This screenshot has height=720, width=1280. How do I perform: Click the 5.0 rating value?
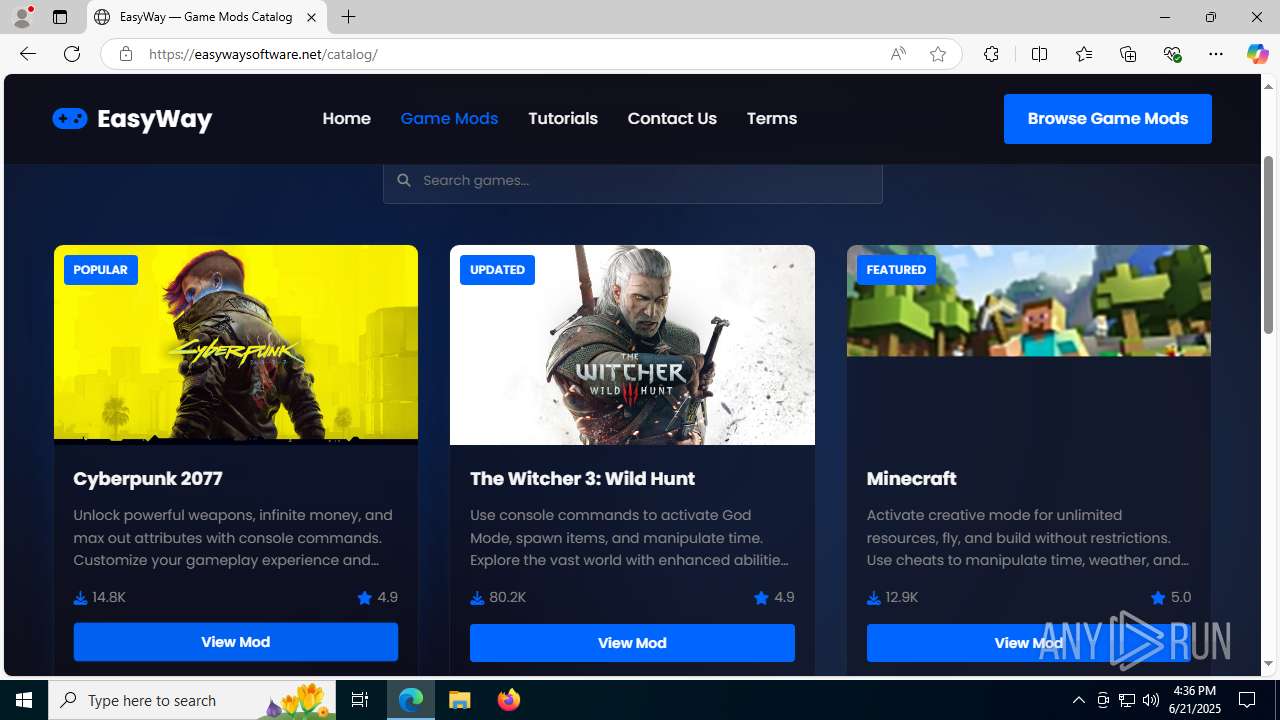(x=1181, y=597)
